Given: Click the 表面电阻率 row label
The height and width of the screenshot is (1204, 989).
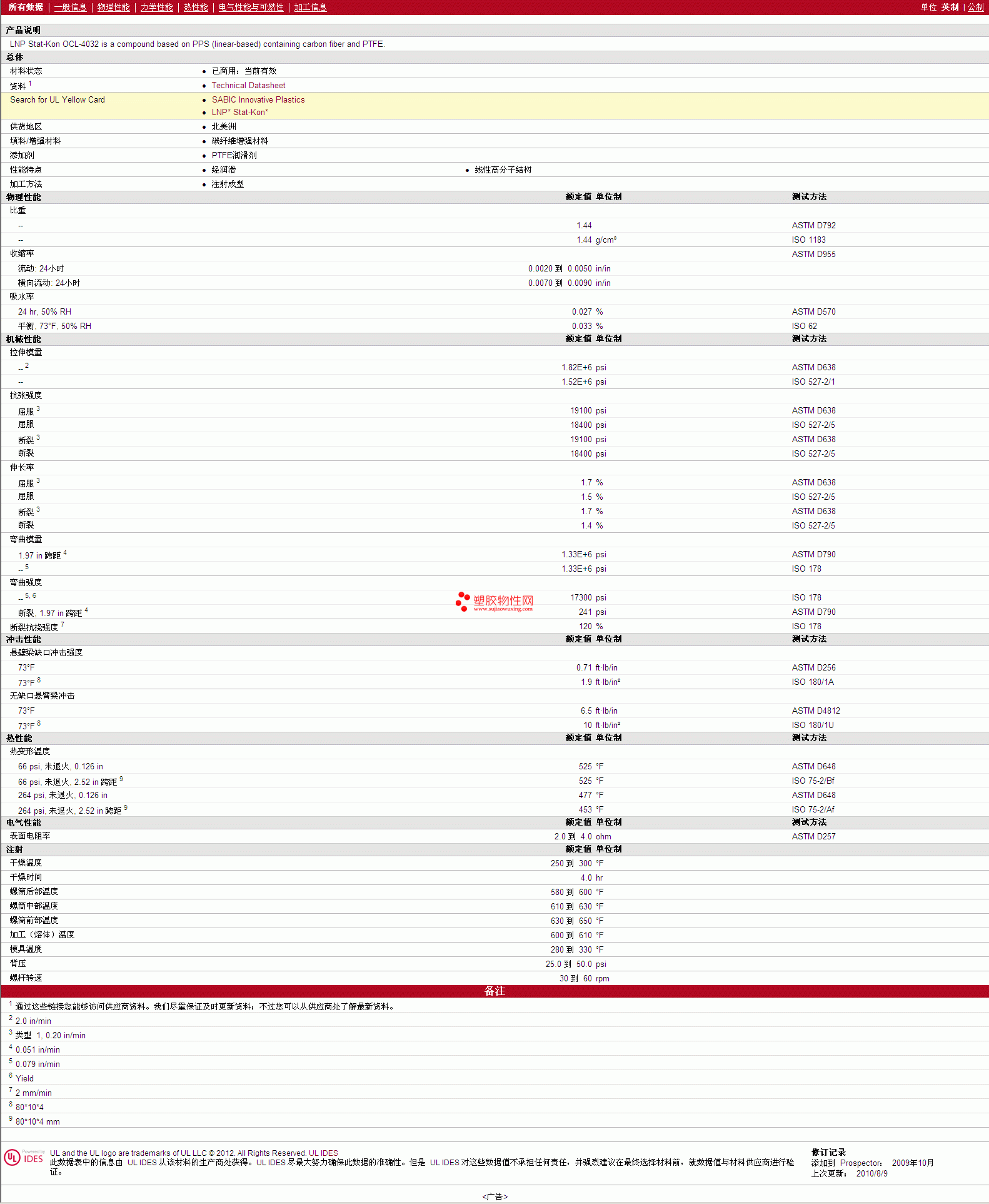Looking at the screenshot, I should point(30,836).
